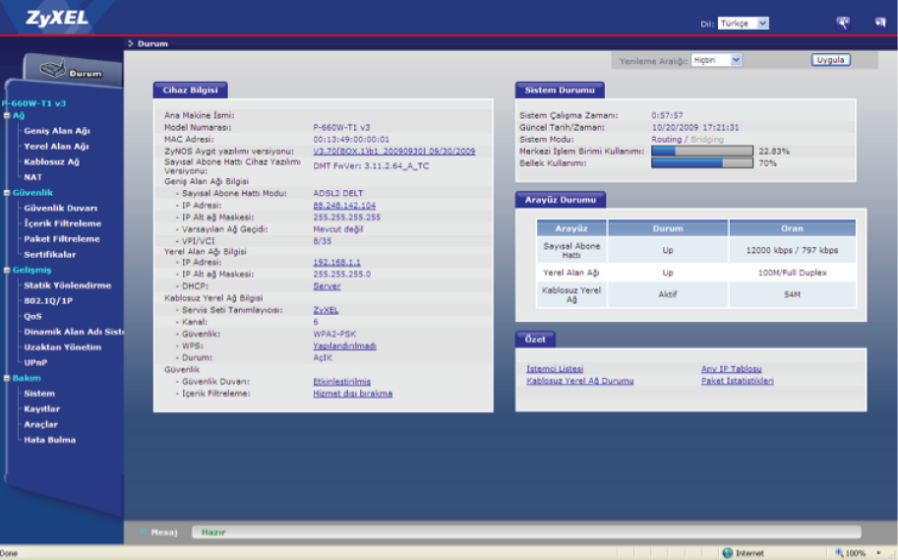Click the Paket İstatistikleri link
Screen dimensions: 898x560
click(x=737, y=381)
